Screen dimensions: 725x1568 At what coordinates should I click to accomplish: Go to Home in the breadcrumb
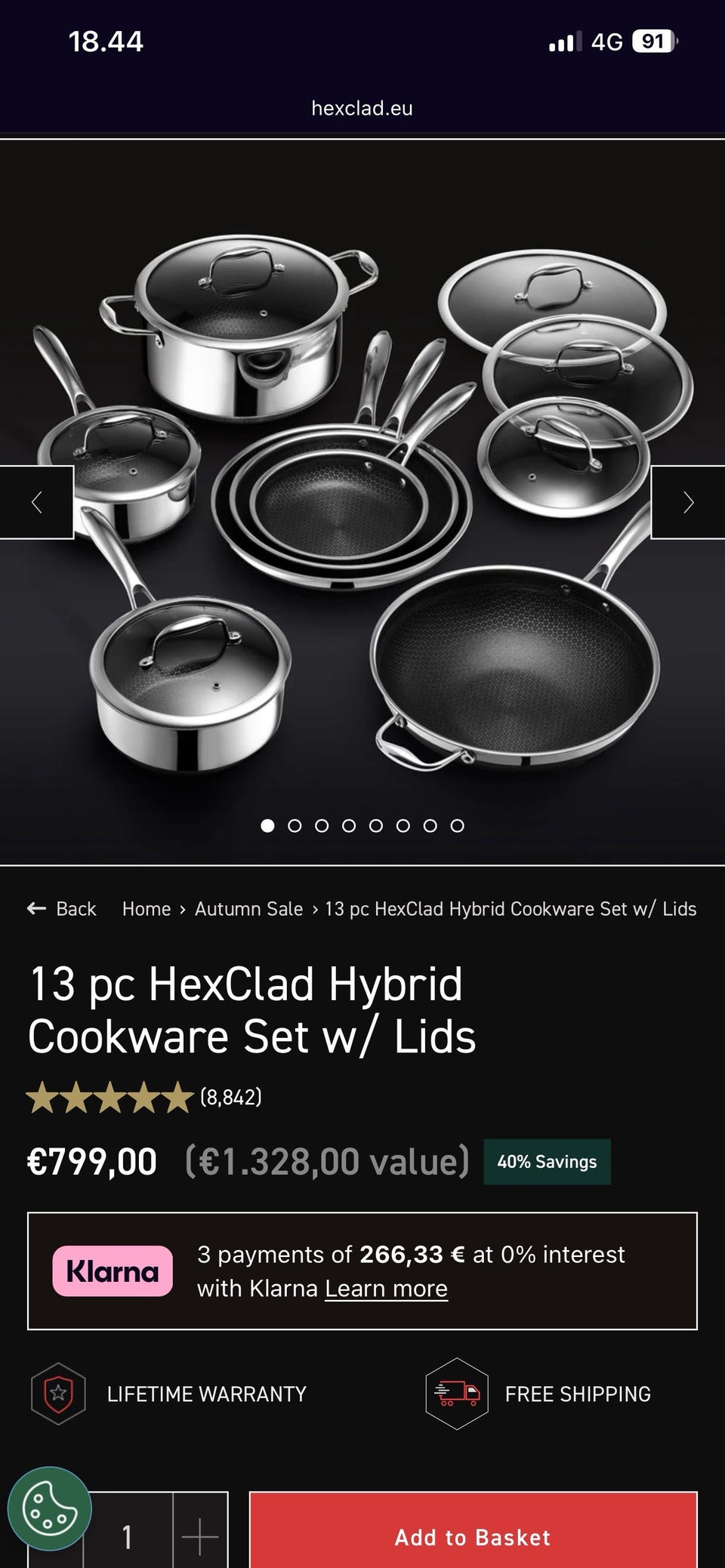[147, 908]
